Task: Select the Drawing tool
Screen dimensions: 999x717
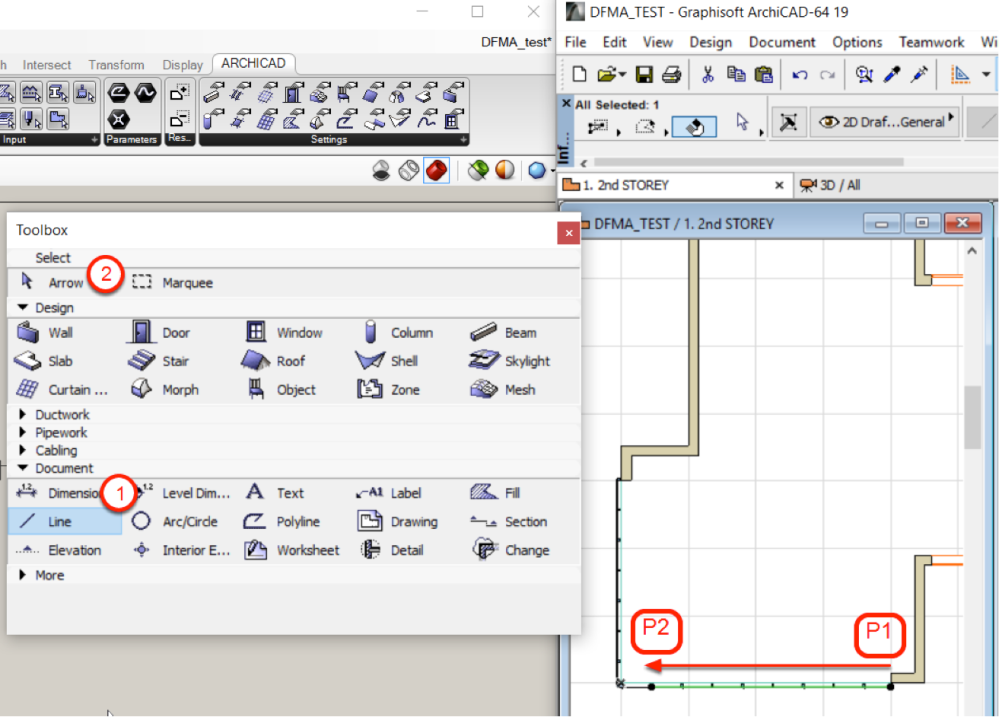Action: 398,521
